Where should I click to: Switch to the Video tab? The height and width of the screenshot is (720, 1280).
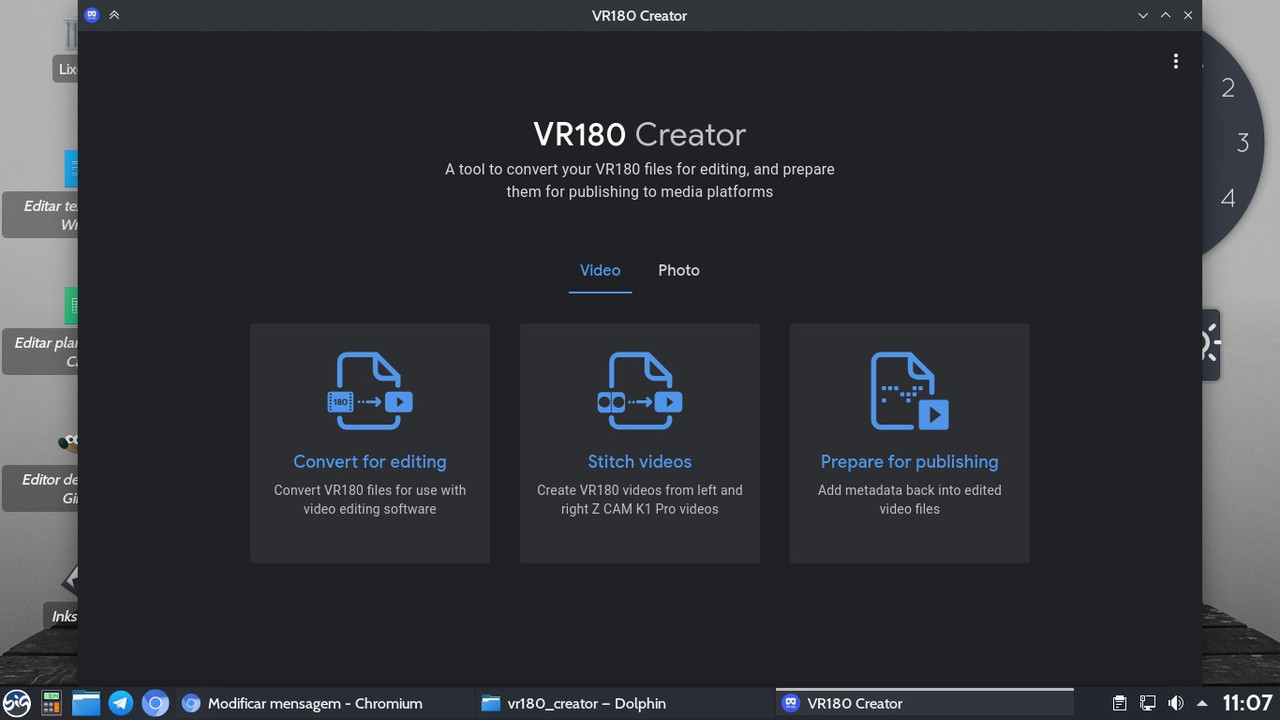click(x=600, y=270)
